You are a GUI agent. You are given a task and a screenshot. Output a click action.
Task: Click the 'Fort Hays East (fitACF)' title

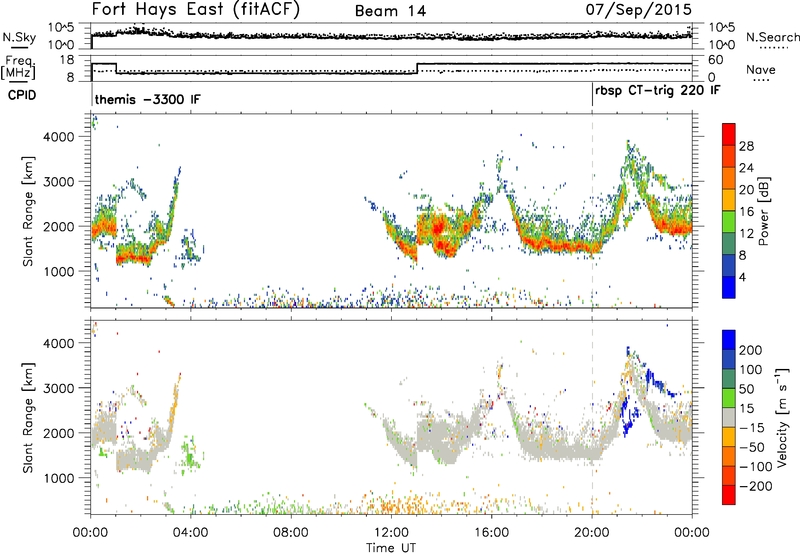click(195, 10)
